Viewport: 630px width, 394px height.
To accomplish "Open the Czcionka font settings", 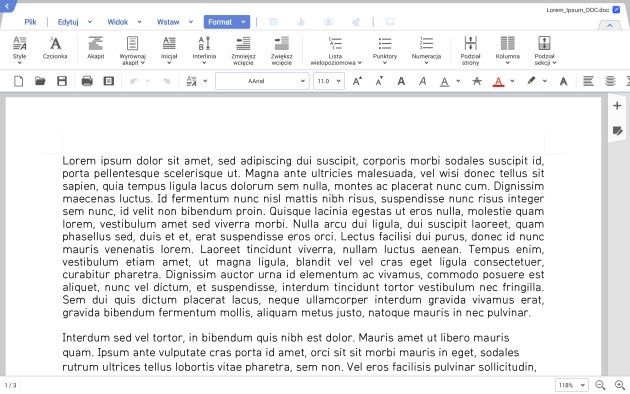I will (55, 48).
